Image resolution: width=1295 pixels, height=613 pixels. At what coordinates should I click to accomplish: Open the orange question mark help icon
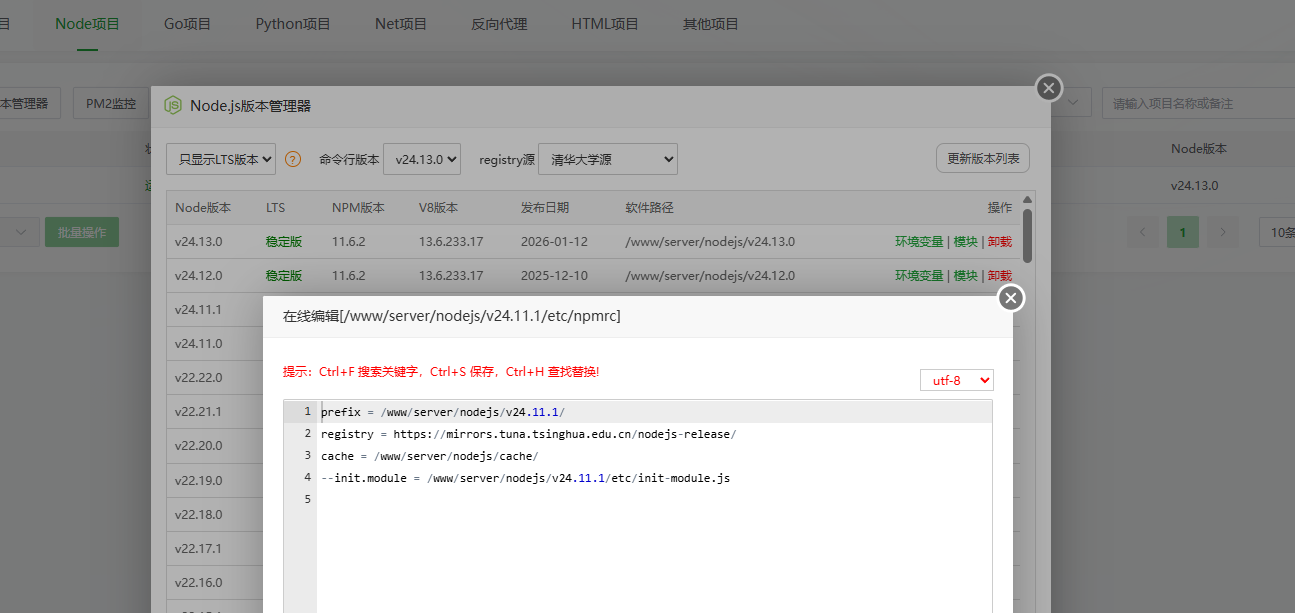[291, 158]
